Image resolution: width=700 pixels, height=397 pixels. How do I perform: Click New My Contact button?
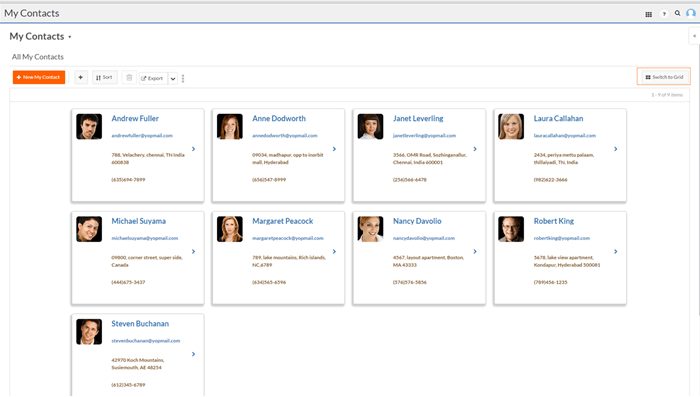point(39,77)
